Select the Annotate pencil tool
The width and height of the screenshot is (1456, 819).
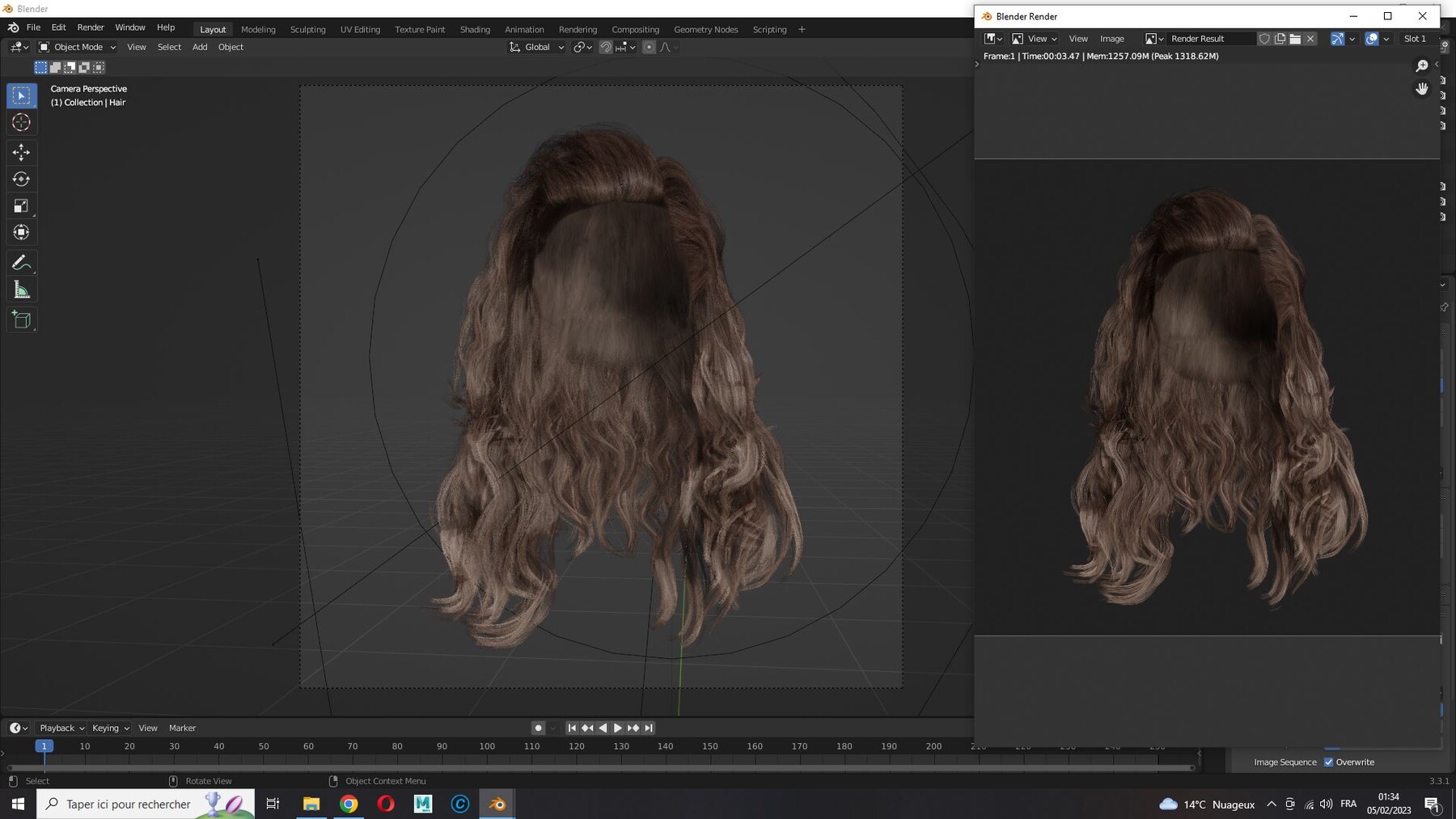[x=21, y=263]
